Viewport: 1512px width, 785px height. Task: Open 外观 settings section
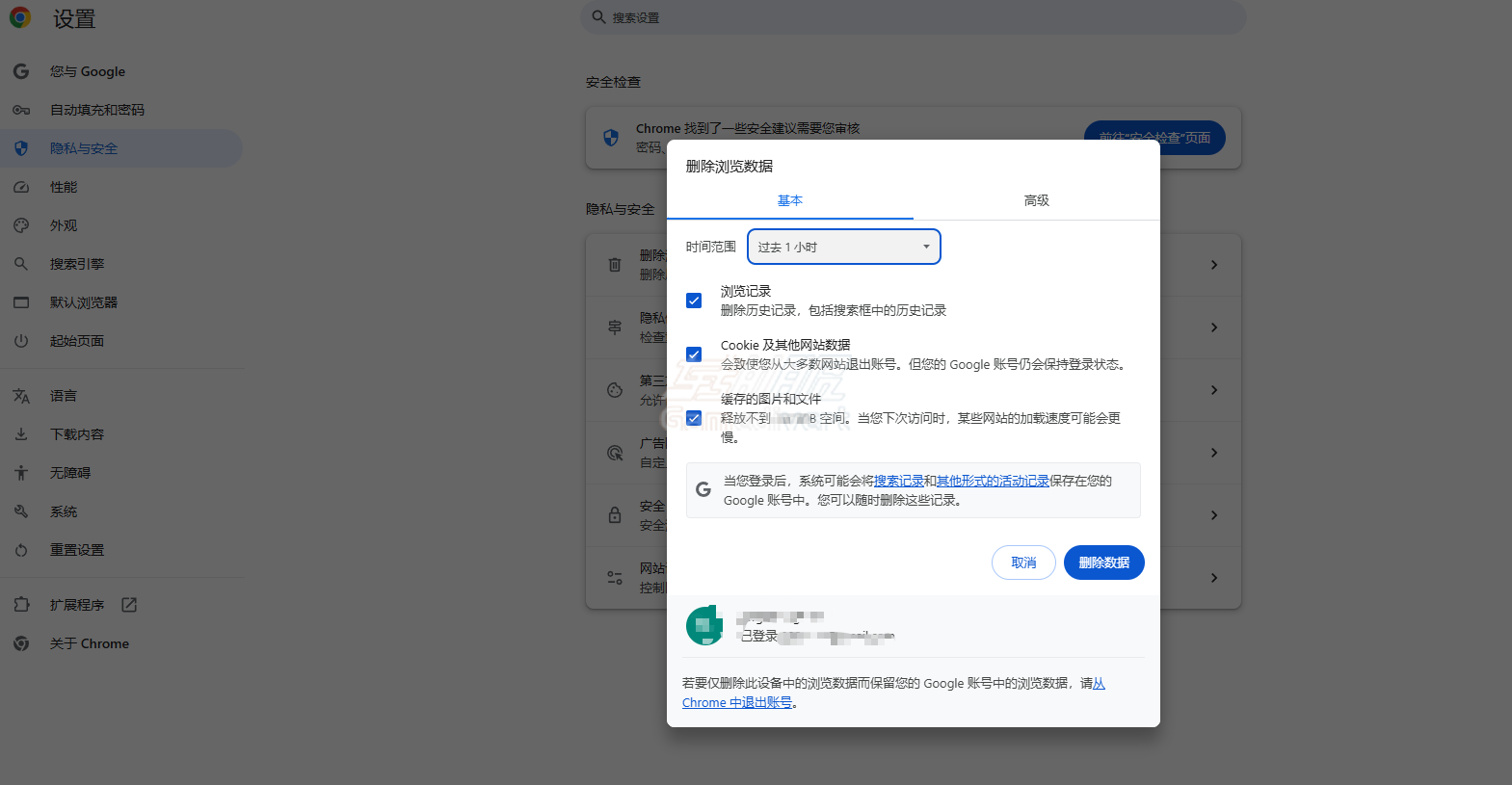coord(121,225)
